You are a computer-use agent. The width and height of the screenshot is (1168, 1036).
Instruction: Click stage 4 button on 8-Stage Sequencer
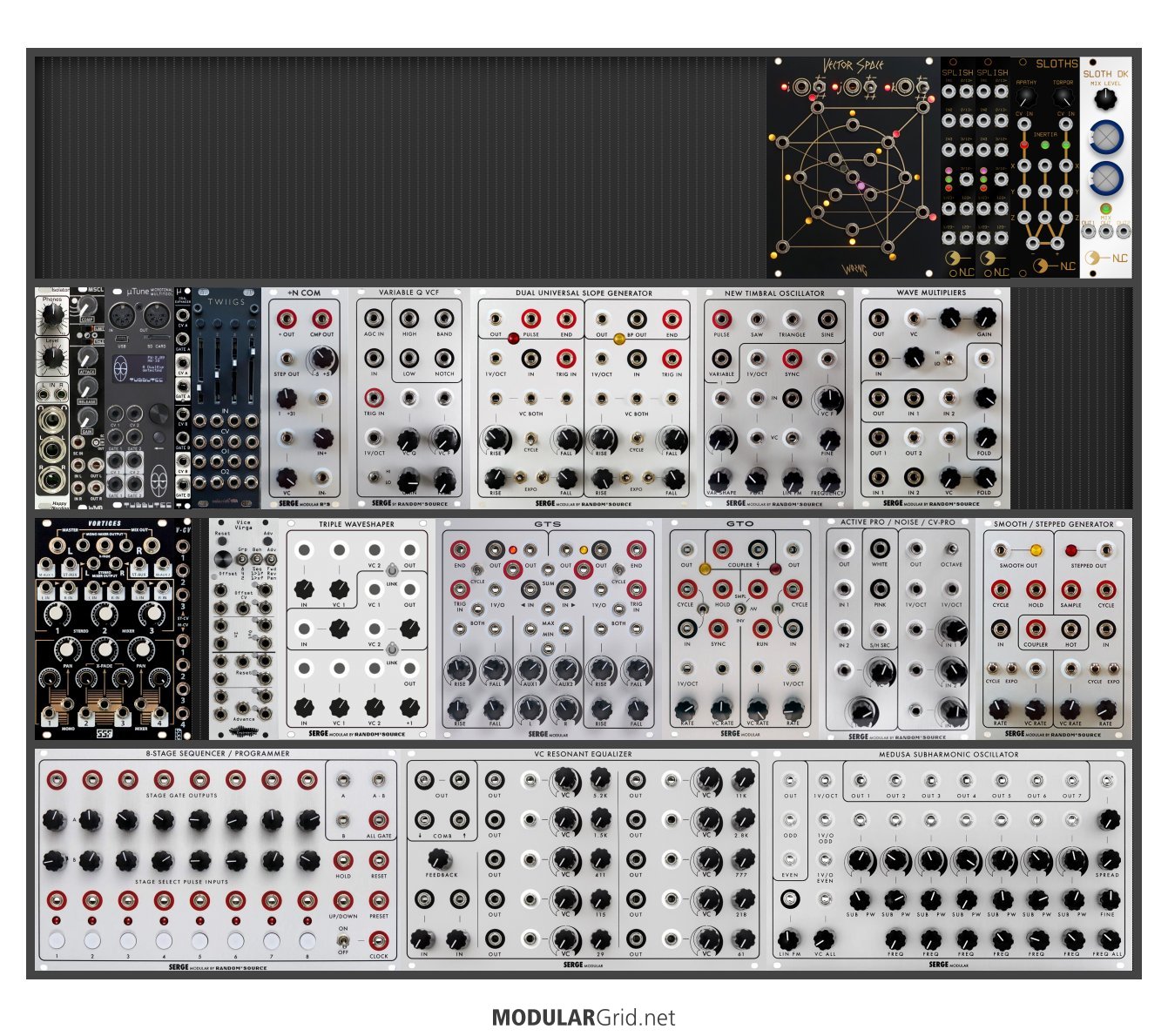pyautogui.click(x=164, y=940)
